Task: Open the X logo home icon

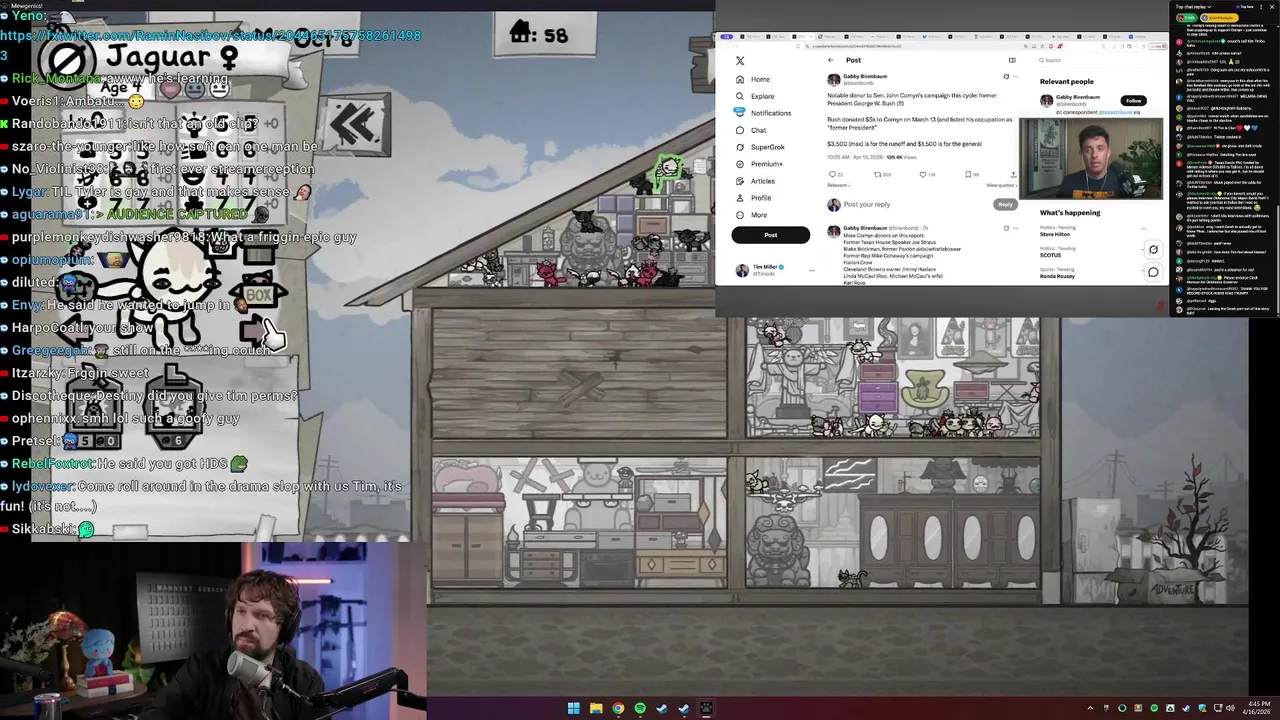Action: tap(740, 61)
